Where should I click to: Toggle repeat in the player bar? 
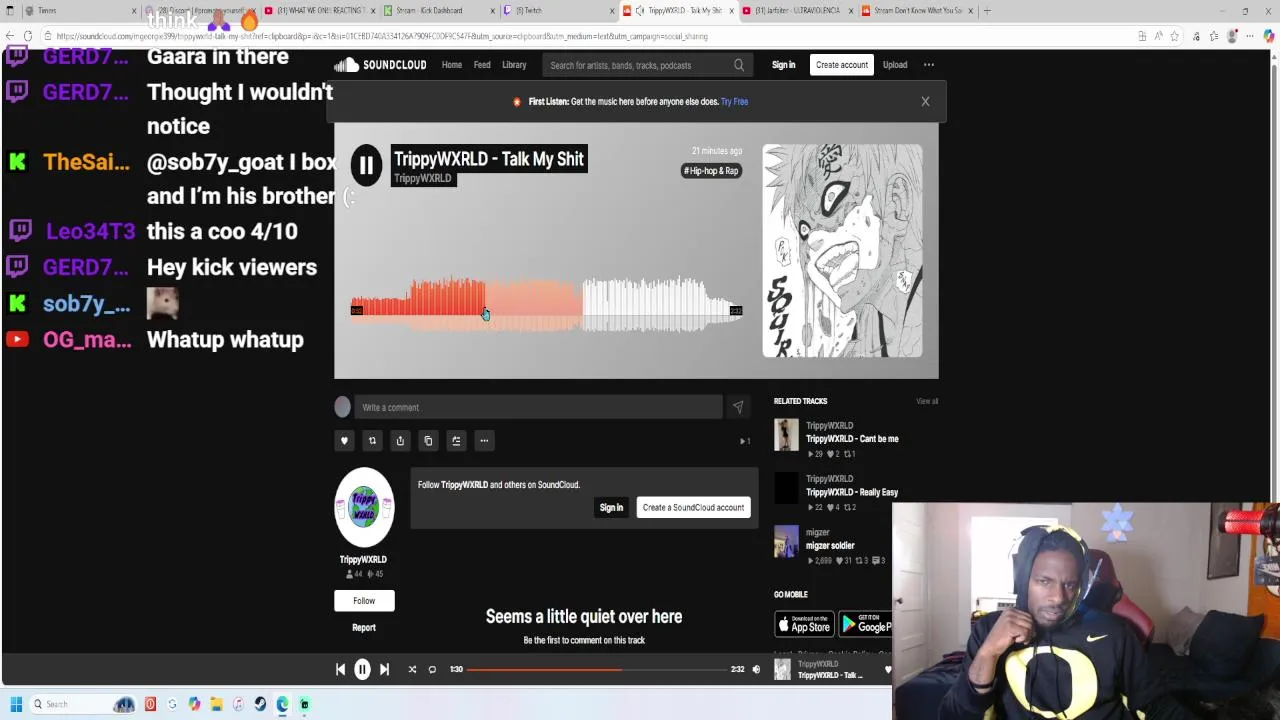pyautogui.click(x=432, y=669)
